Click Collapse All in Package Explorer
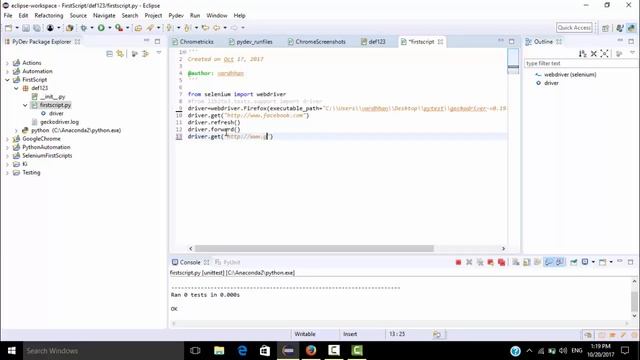 click(x=109, y=53)
